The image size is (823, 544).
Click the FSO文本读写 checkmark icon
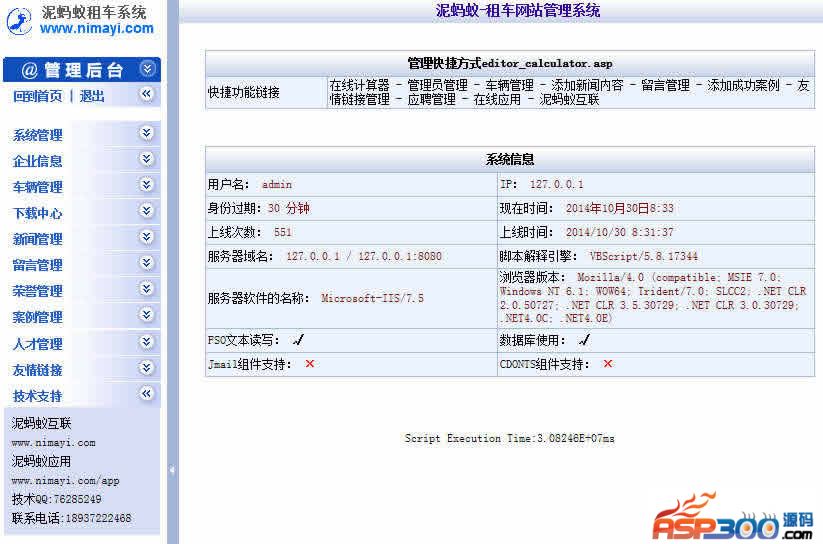pos(299,340)
